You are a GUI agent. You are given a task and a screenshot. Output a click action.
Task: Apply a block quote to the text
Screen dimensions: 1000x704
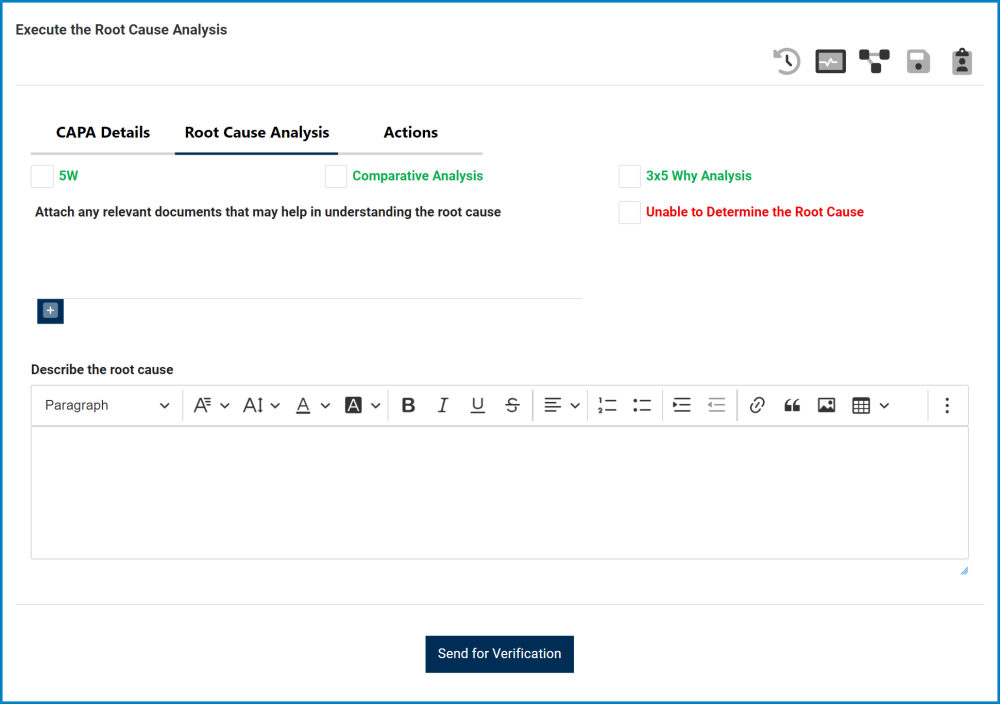pyautogui.click(x=792, y=405)
